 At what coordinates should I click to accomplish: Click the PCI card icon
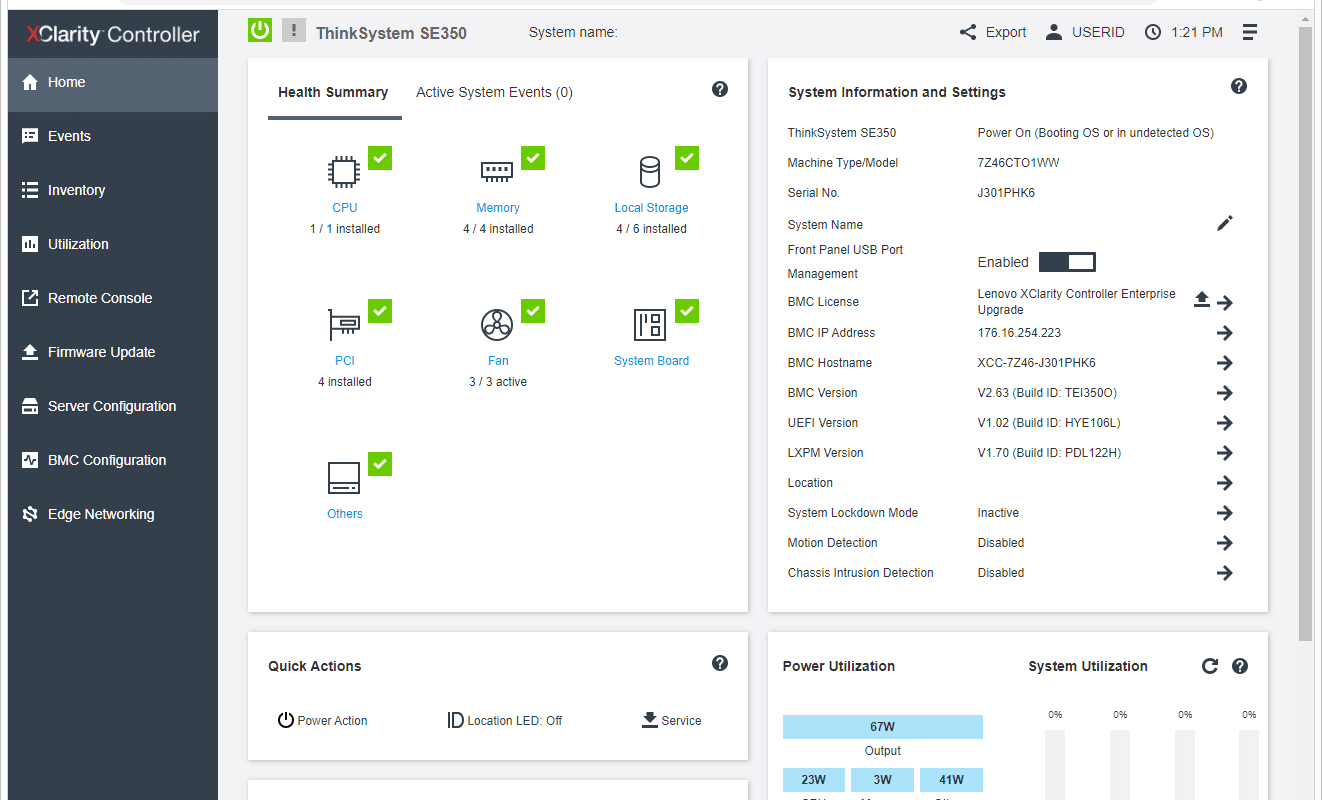(x=344, y=324)
